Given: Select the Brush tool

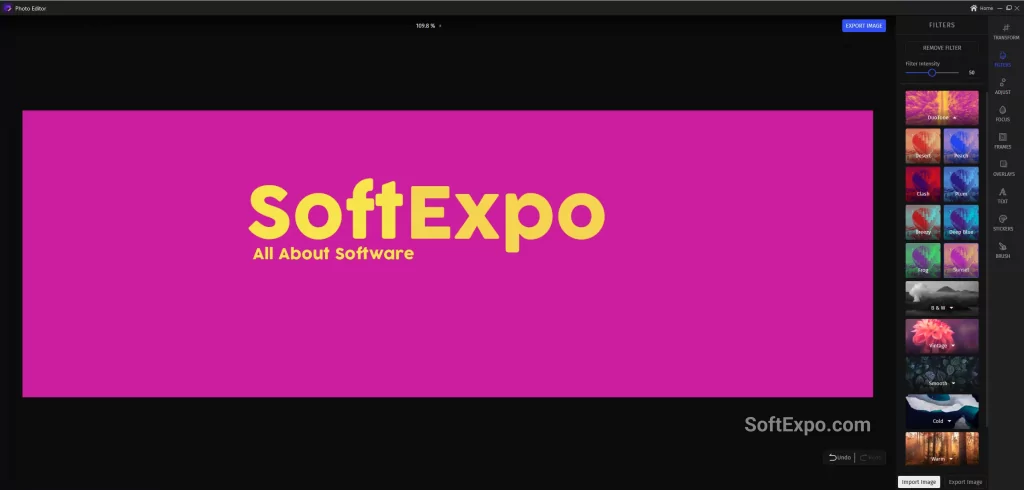Looking at the screenshot, I should 1002,249.
